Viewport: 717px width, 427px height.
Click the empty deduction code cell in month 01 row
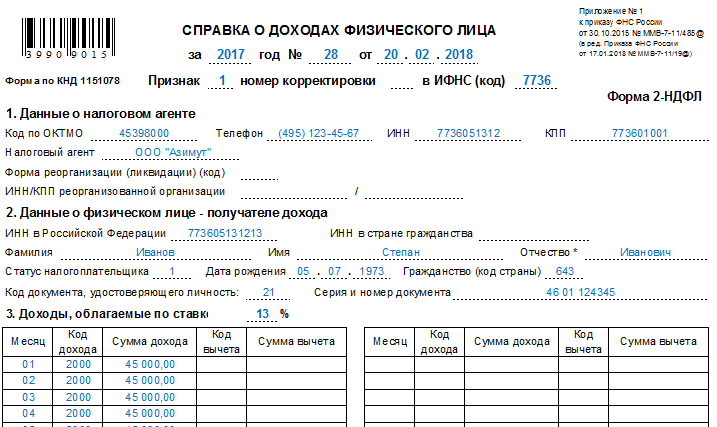pyautogui.click(x=221, y=365)
